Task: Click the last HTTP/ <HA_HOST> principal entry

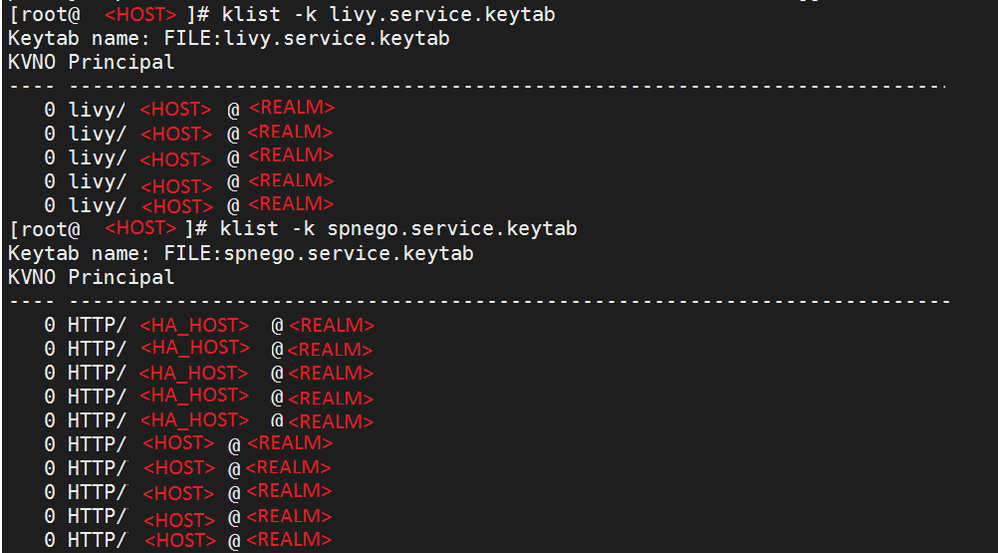Action: (x=209, y=421)
